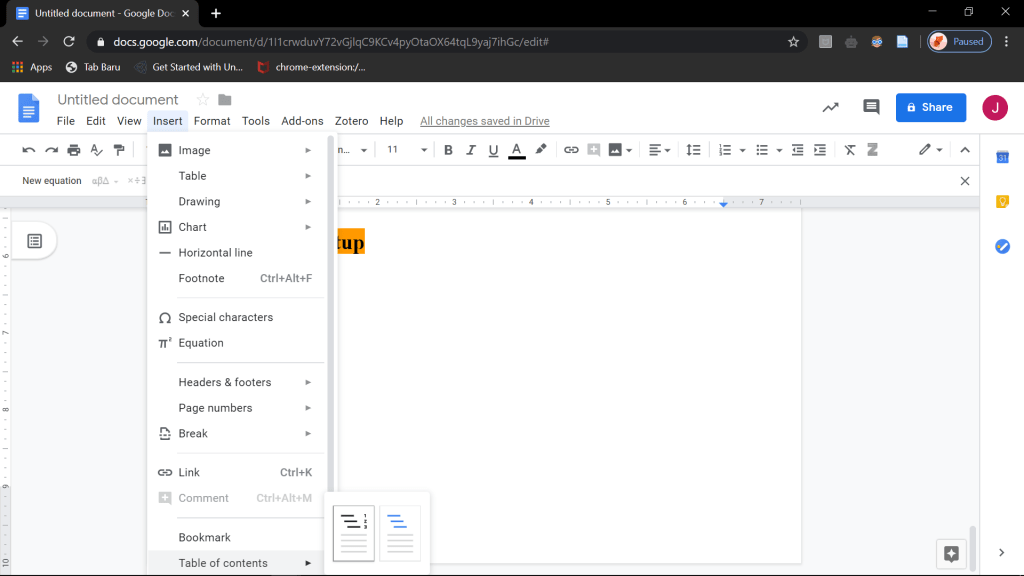This screenshot has height=576, width=1024.
Task: Show document outline icon
Action: (x=34, y=241)
